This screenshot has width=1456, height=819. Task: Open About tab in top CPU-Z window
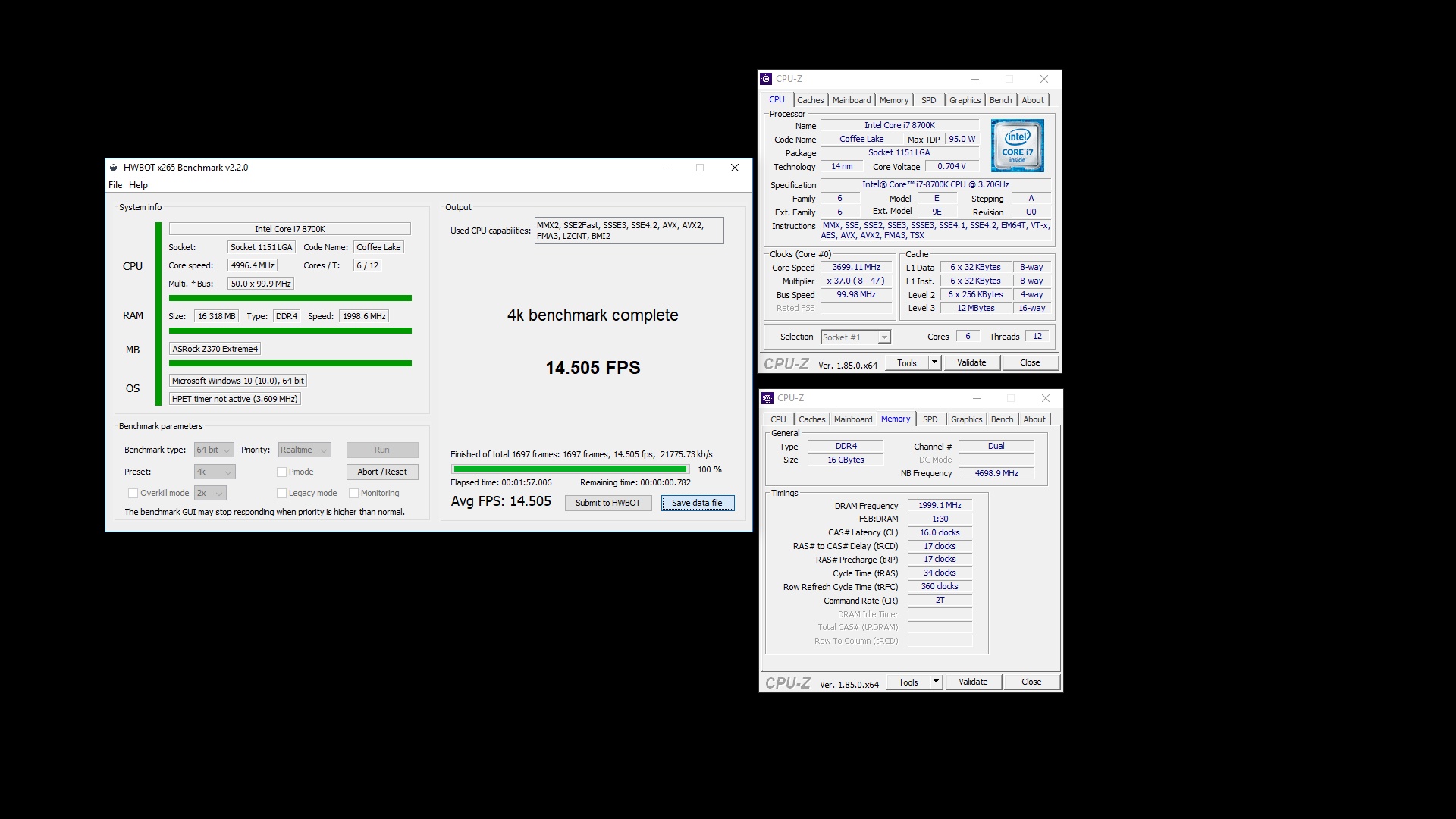point(1033,100)
